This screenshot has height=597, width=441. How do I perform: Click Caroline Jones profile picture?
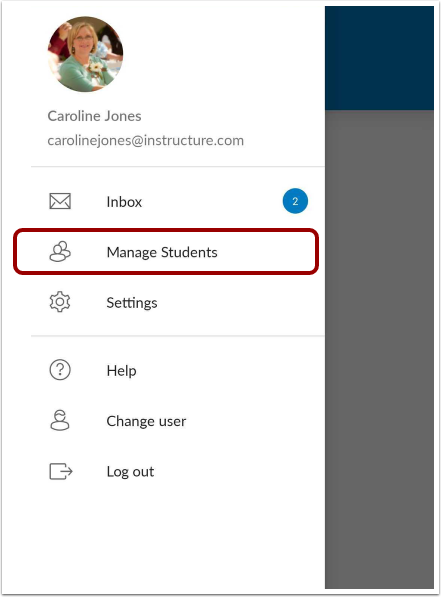pyautogui.click(x=85, y=54)
